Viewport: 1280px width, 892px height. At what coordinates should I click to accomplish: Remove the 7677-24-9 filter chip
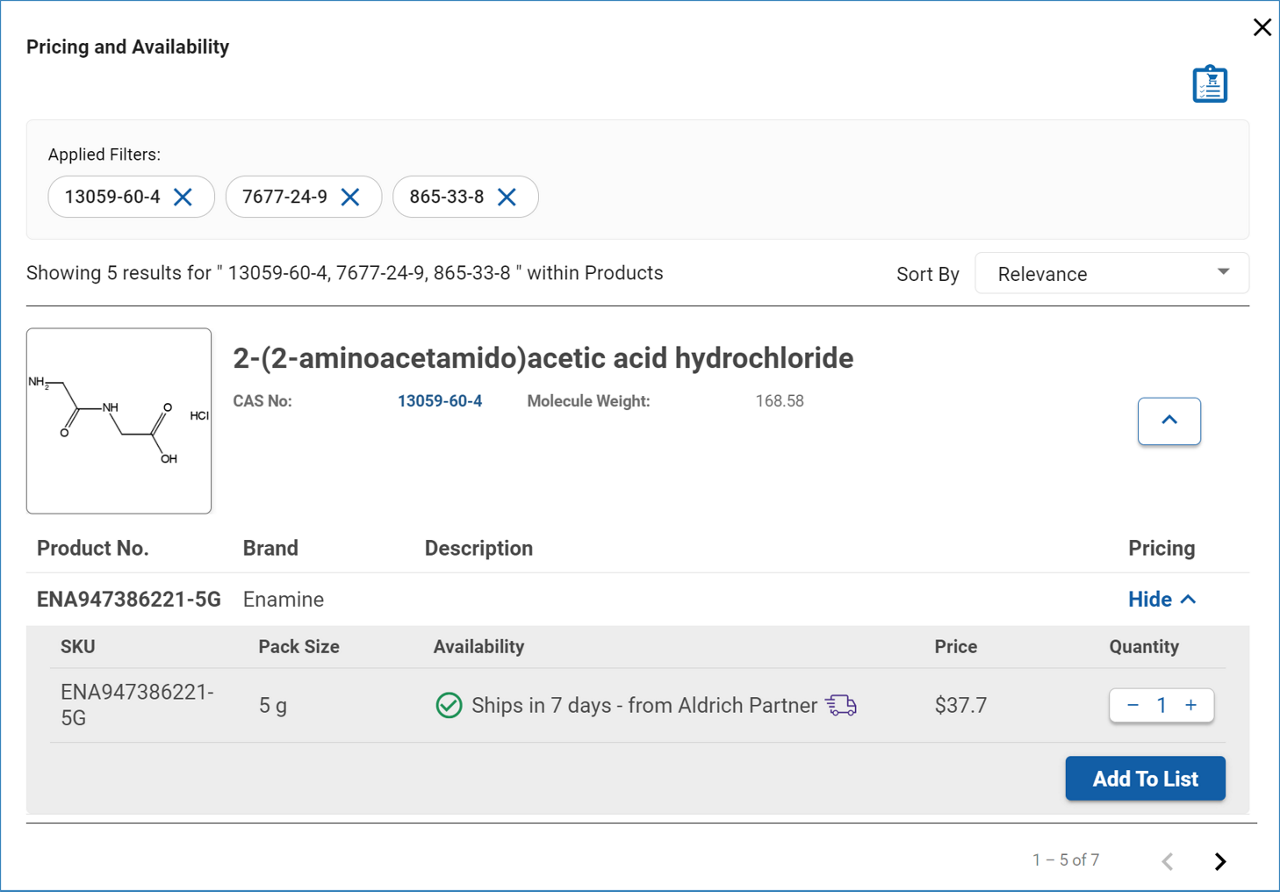[x=350, y=197]
